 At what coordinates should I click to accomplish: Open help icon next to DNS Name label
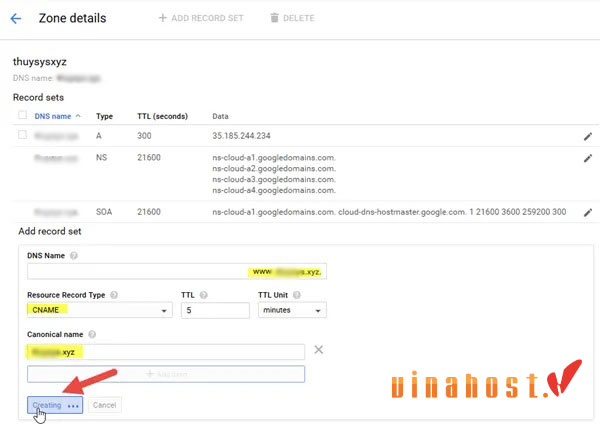pos(74,255)
